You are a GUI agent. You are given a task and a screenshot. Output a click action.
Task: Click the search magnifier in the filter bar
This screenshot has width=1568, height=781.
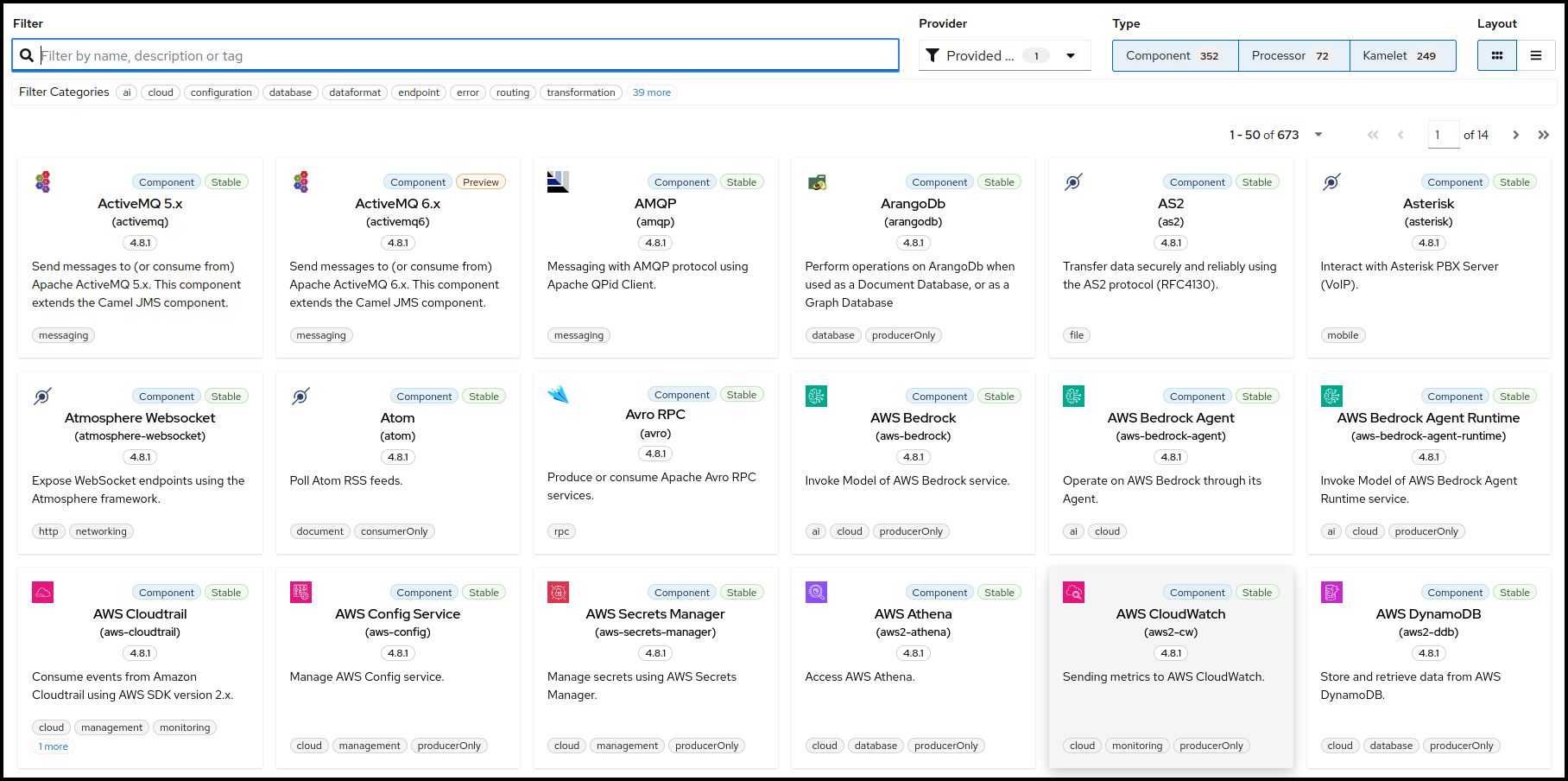(x=26, y=55)
